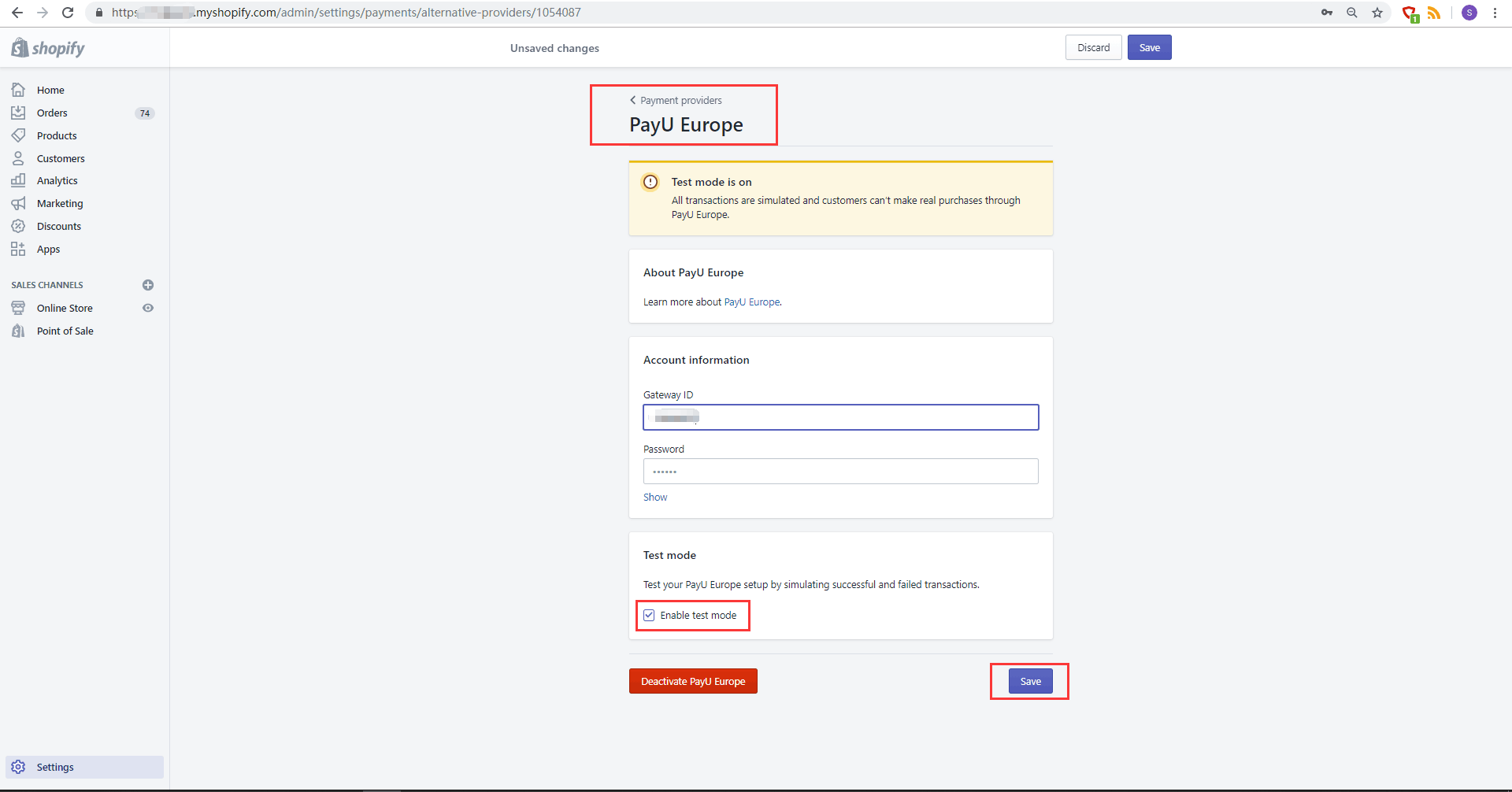Screen dimensions: 1512x792
Task: Click the Settings gear icon
Action: click(18, 767)
